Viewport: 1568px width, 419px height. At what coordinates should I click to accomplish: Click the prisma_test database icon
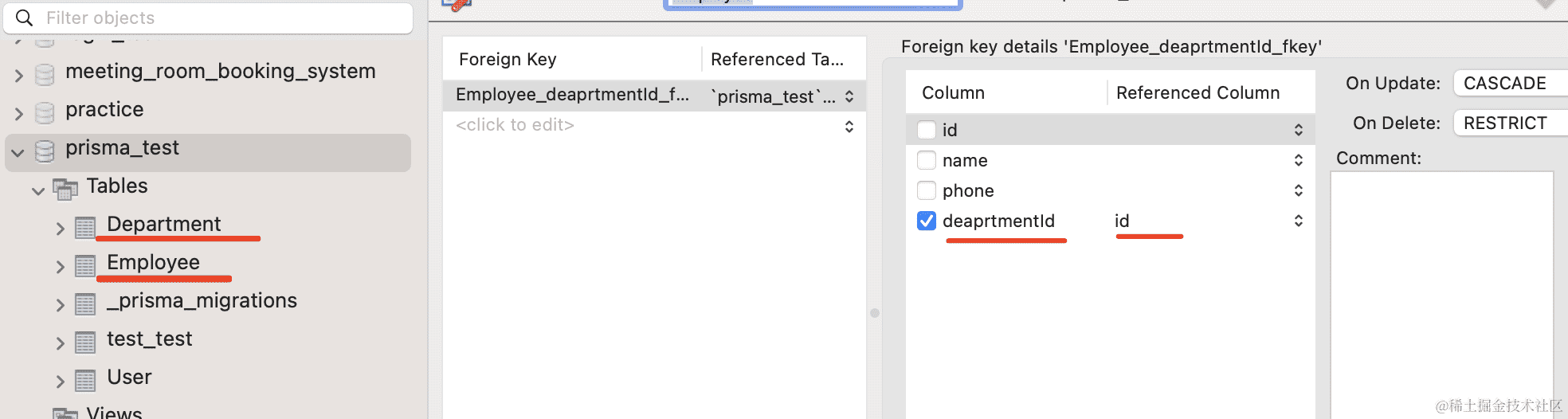click(45, 151)
